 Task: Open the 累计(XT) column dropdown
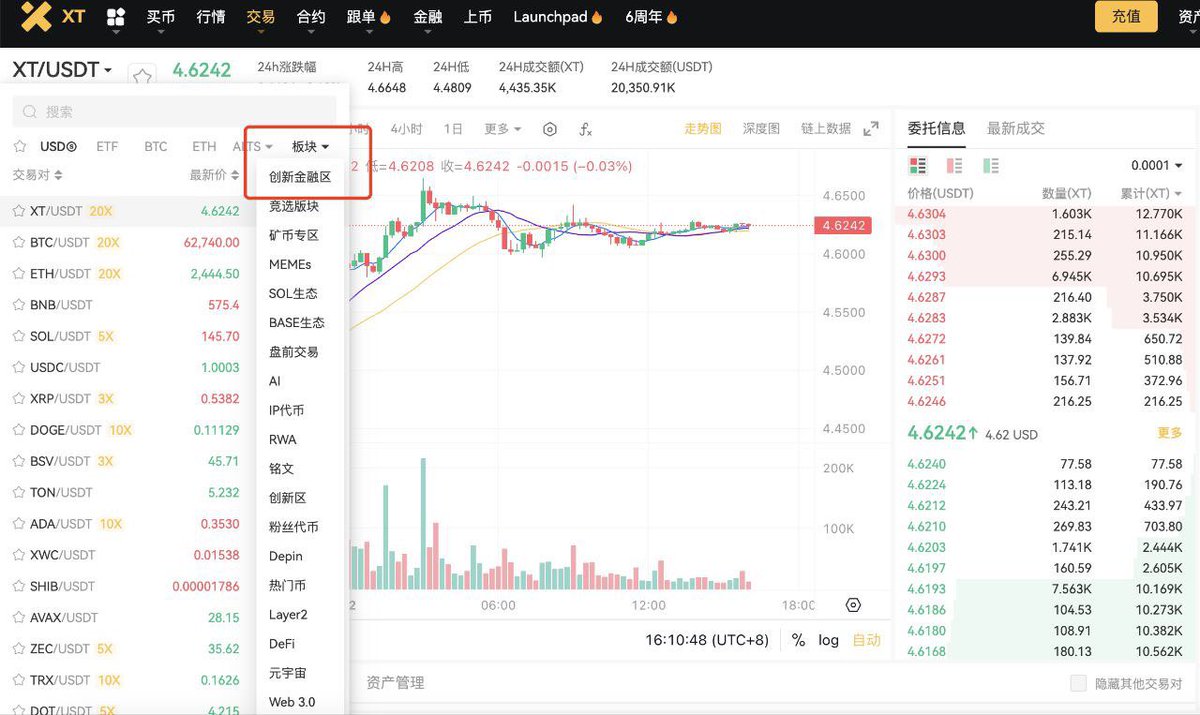click(1150, 193)
